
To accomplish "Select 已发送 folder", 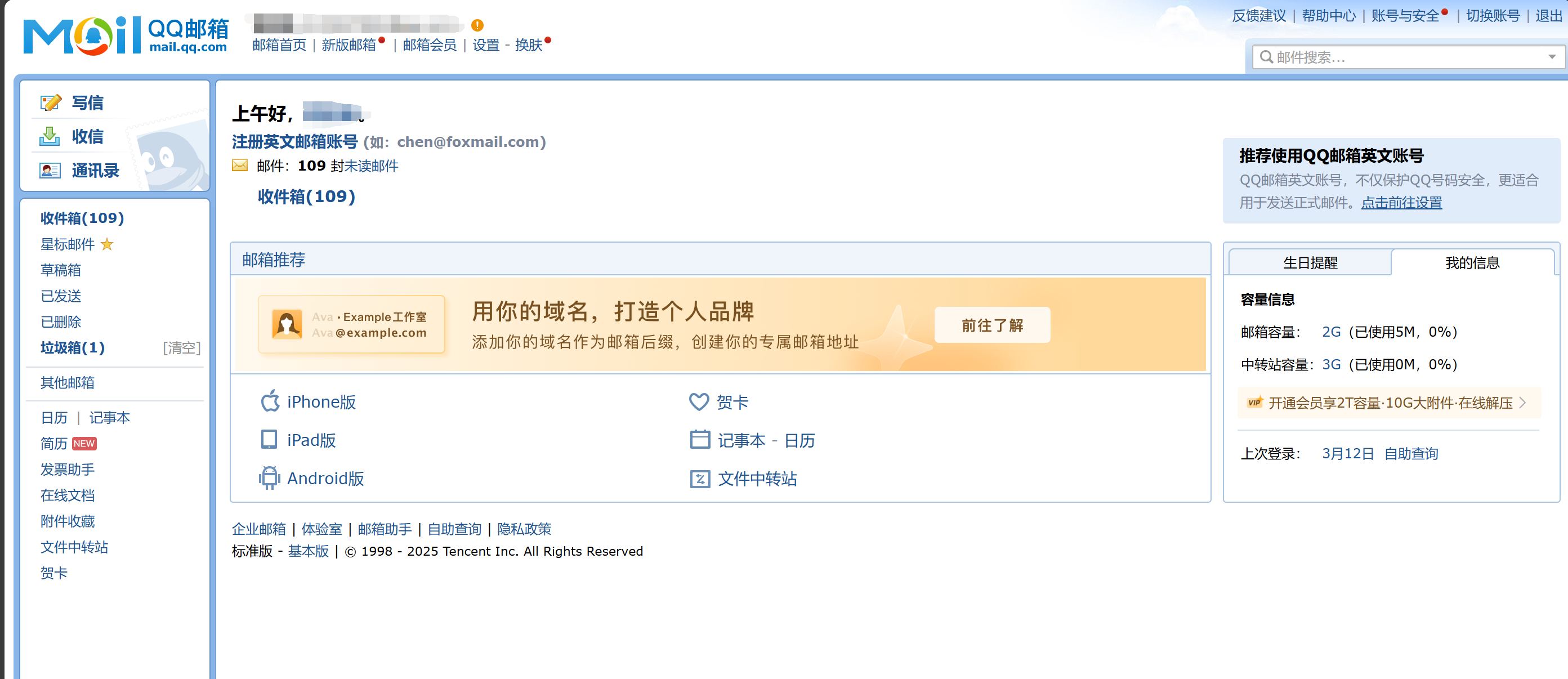I will click(61, 296).
